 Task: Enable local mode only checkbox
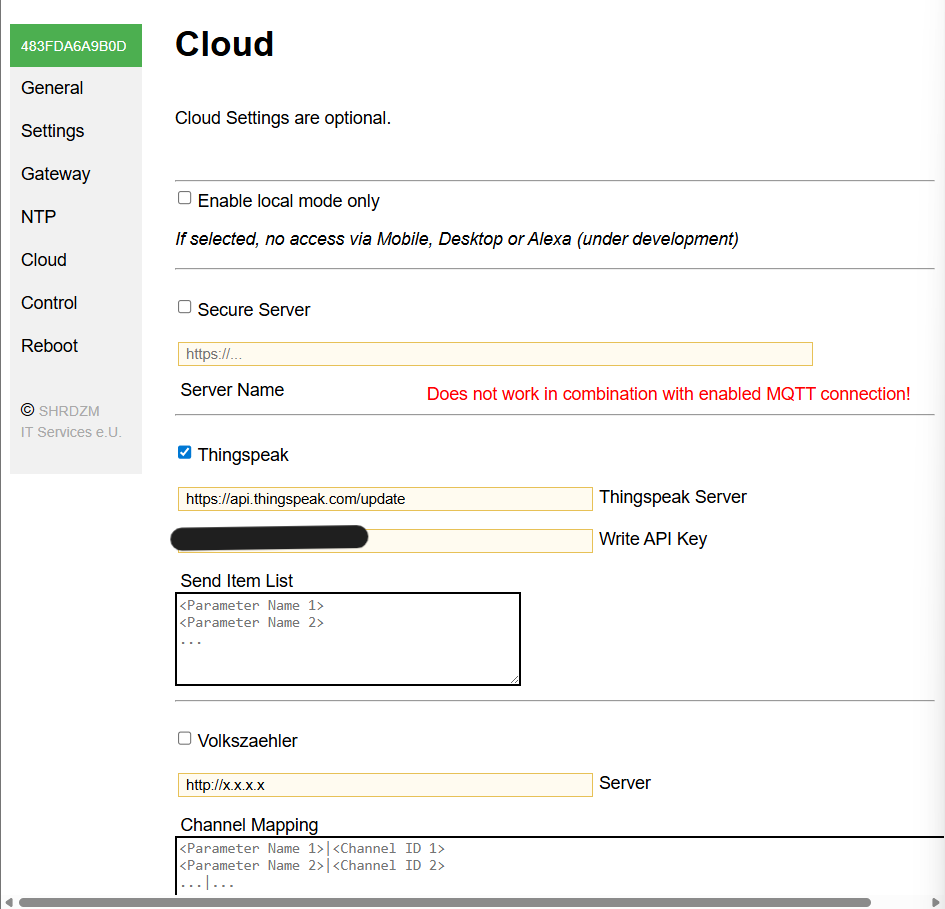tap(185, 198)
